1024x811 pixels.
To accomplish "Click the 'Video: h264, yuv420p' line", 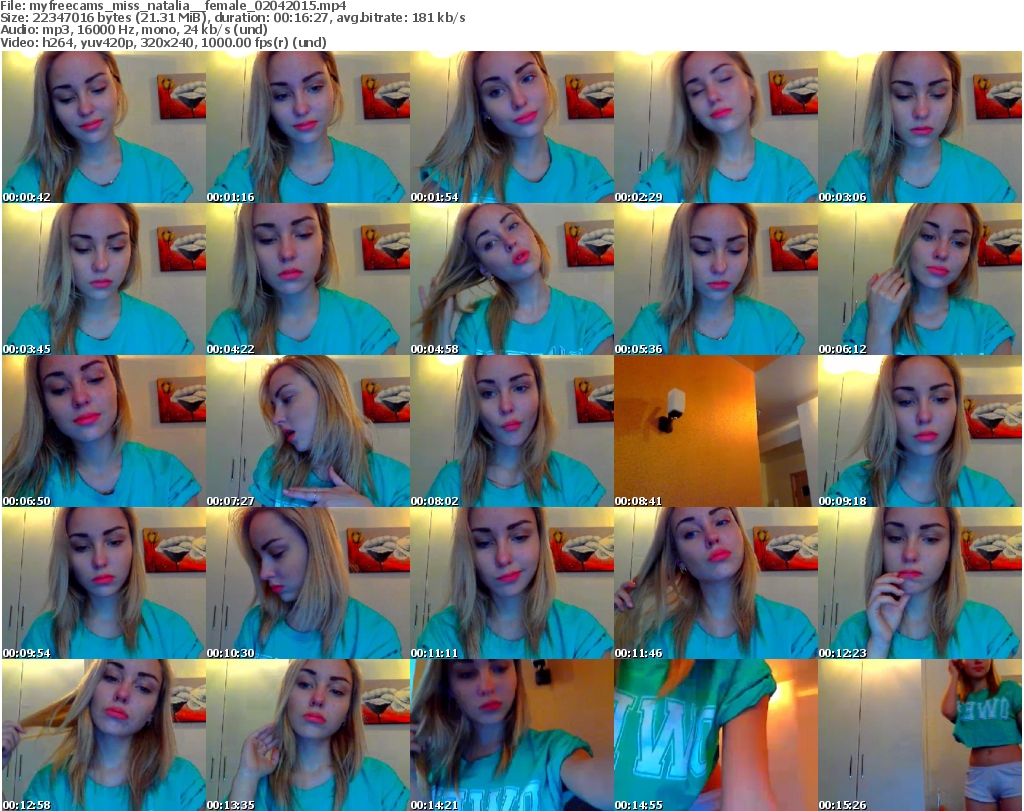I will [163, 42].
